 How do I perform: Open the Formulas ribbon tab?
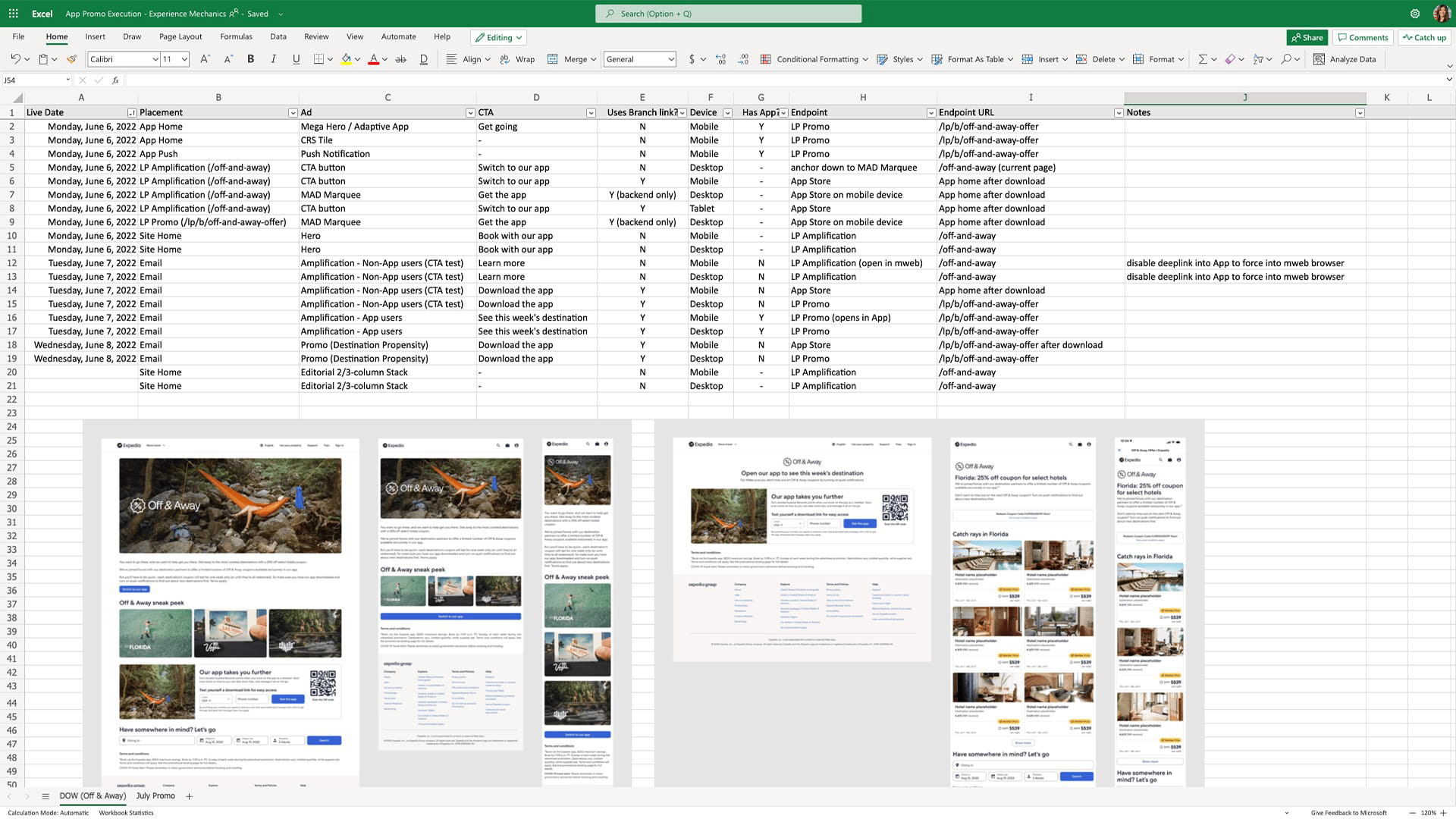pos(236,36)
